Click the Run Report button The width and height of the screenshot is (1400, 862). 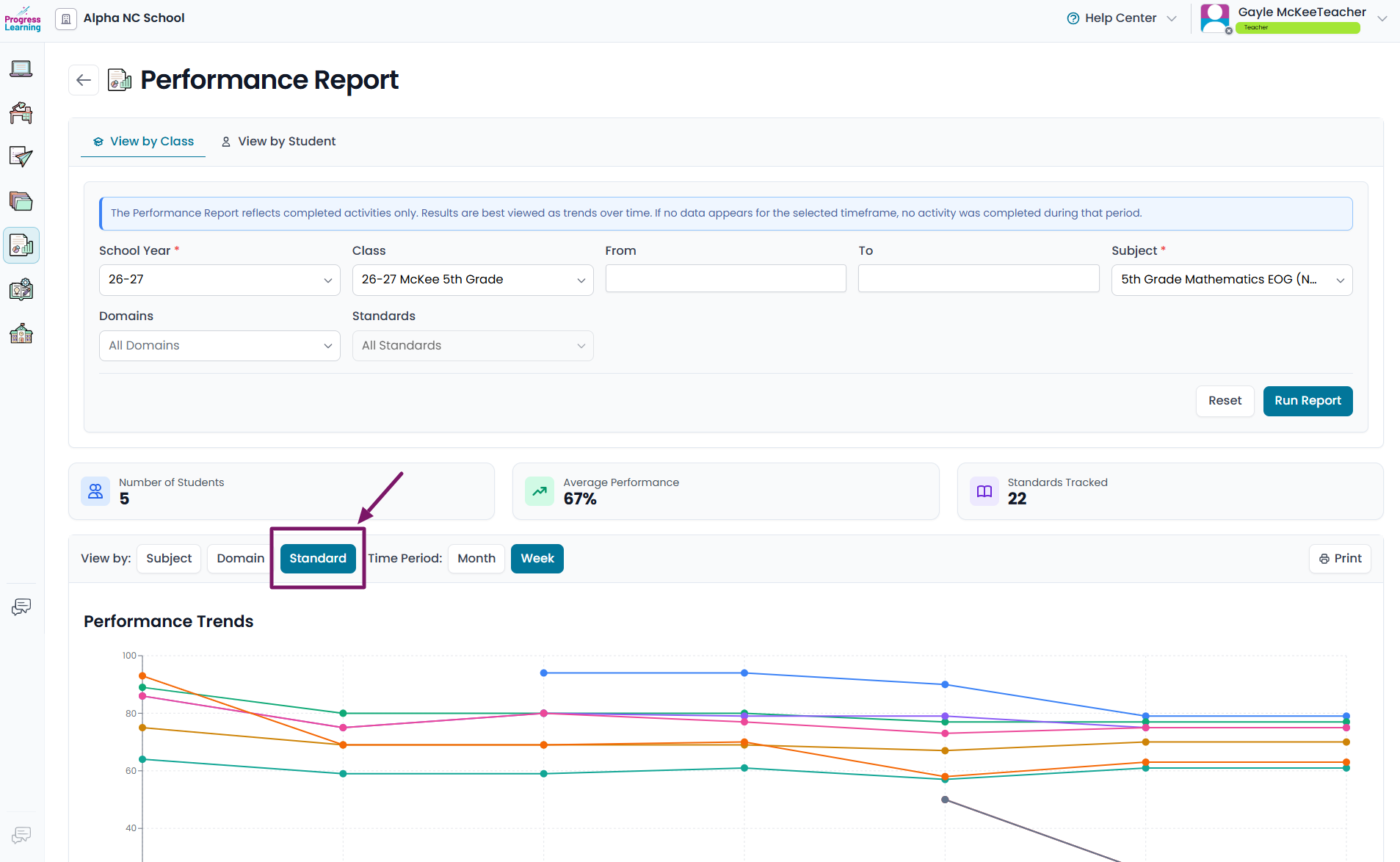(x=1307, y=401)
